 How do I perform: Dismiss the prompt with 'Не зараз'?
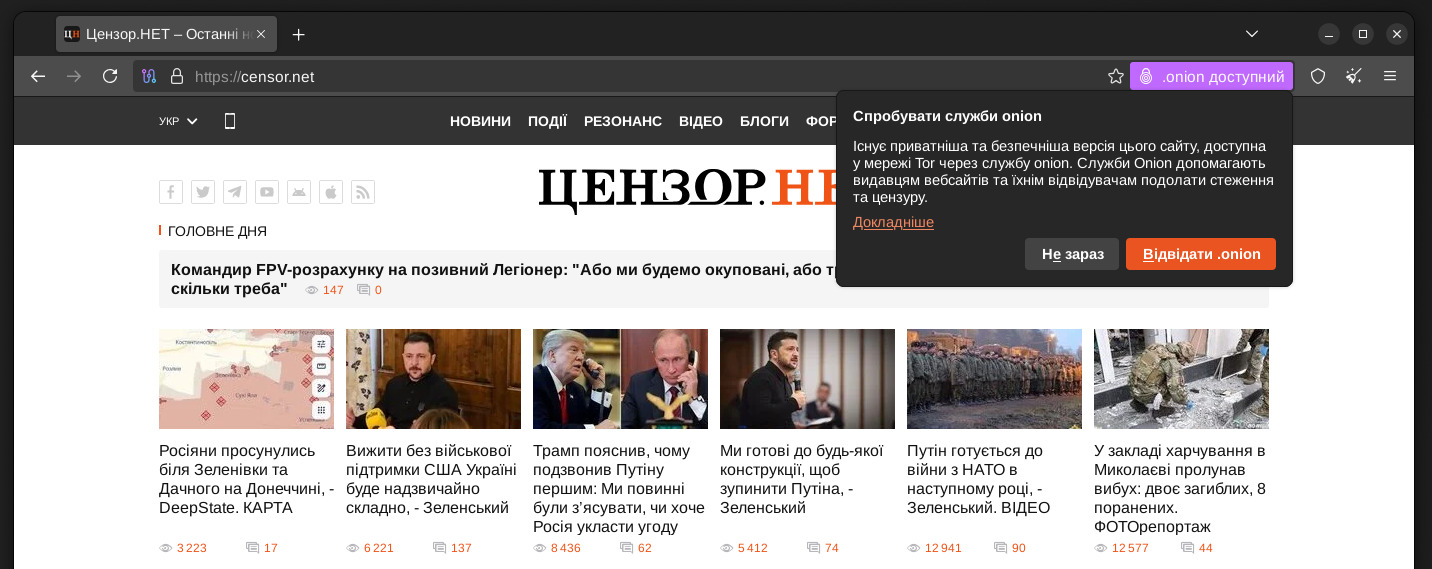coord(1072,254)
